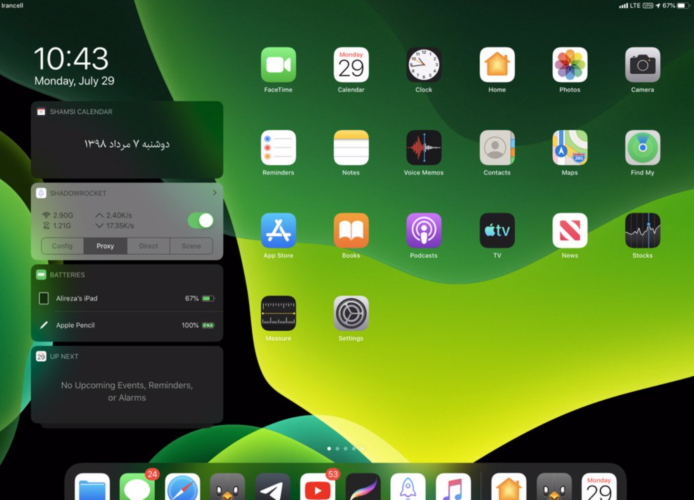Launch Voice Memos
Viewport: 694px width, 500px height.
424,147
